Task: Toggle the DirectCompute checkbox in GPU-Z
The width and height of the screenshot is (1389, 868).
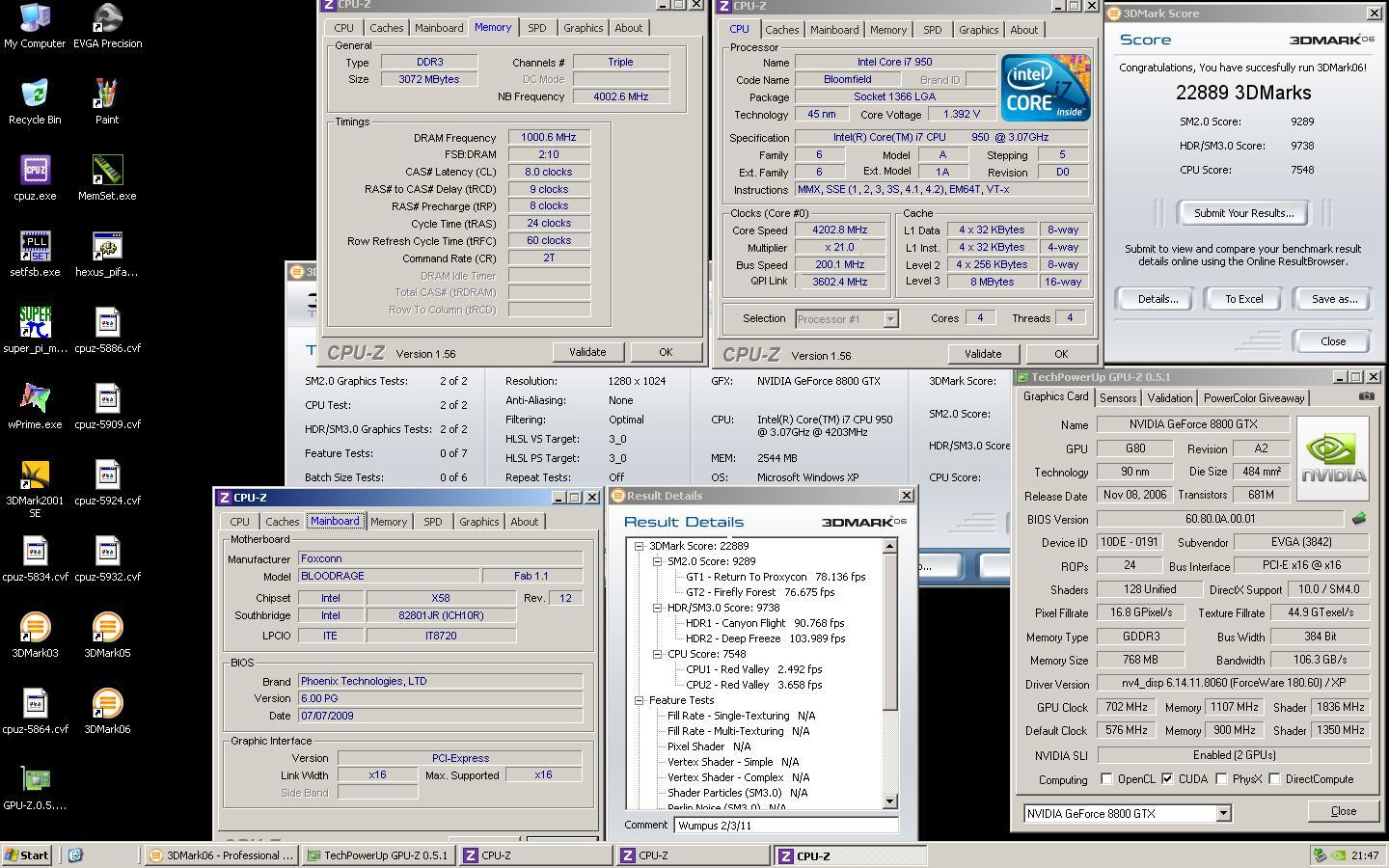Action: pyautogui.click(x=1274, y=778)
